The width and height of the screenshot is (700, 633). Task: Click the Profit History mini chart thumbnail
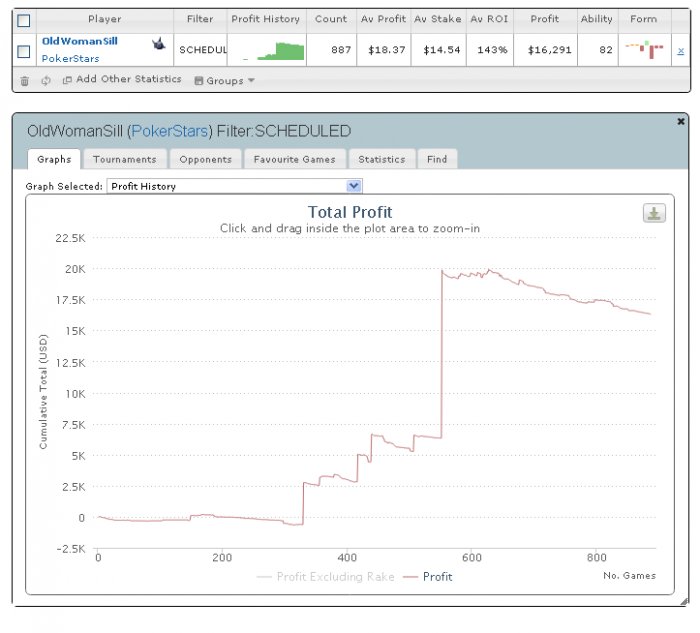273,51
